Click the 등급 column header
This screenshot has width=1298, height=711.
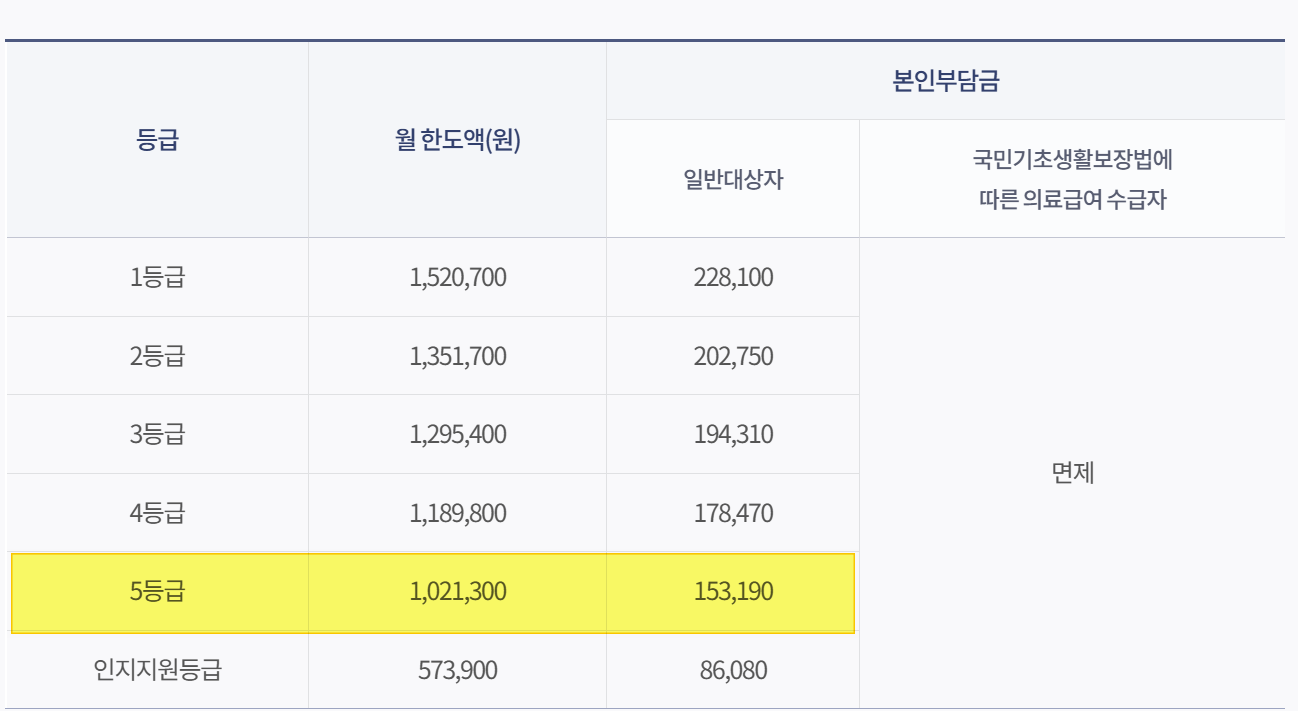tap(156, 138)
